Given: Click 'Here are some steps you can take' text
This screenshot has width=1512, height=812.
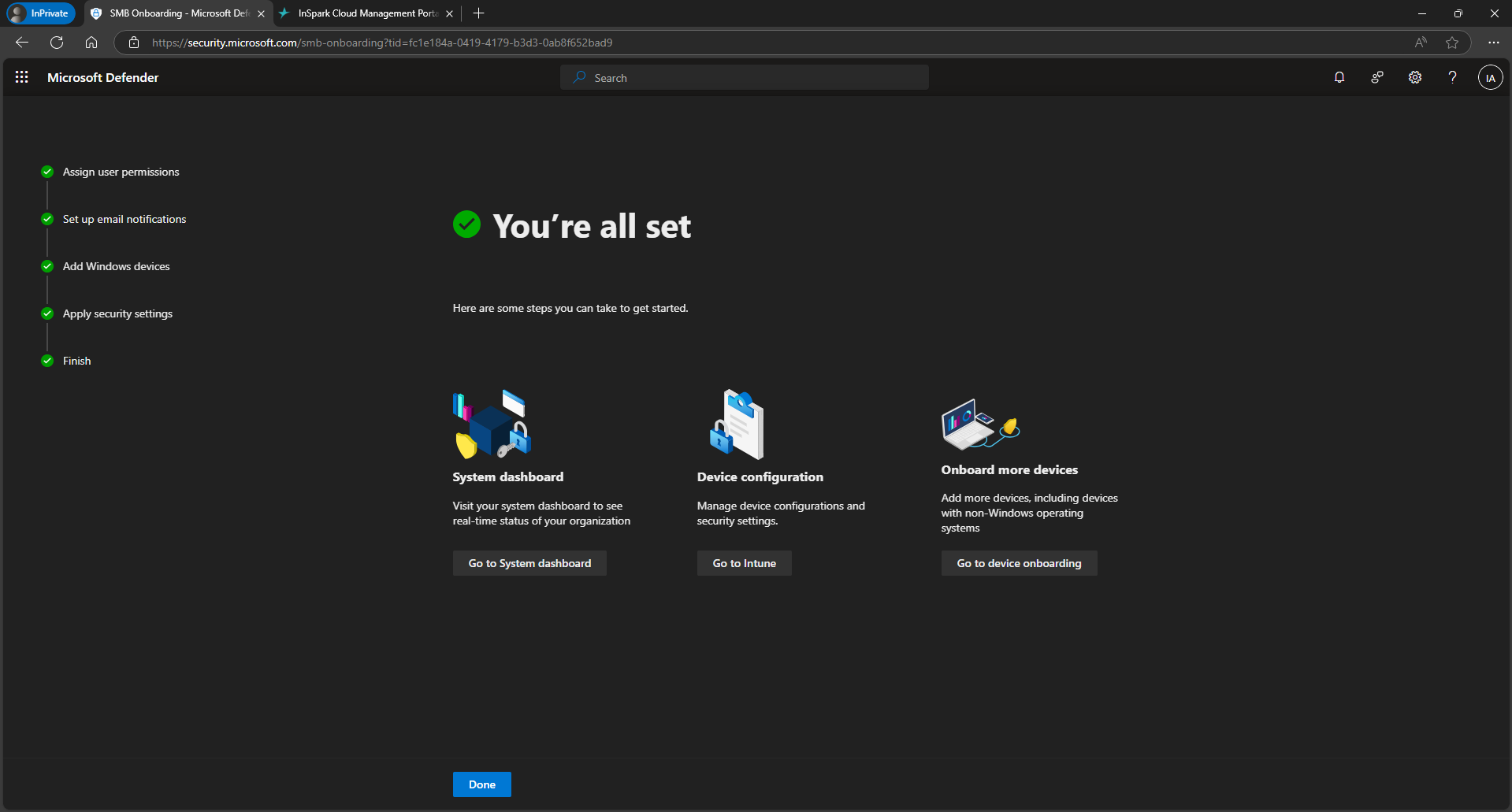Looking at the screenshot, I should [570, 308].
